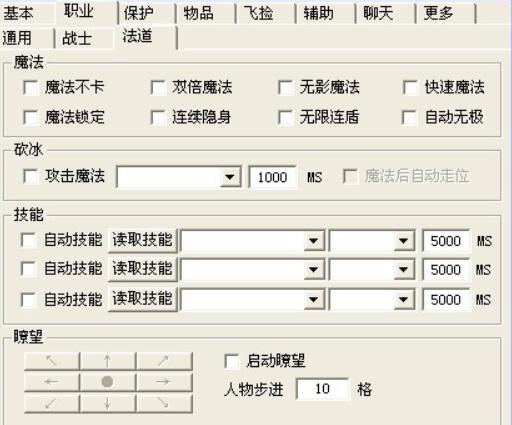Click the up-left diagonal arrow button
Image resolution: width=512 pixels, height=425 pixels.
pos(52,361)
